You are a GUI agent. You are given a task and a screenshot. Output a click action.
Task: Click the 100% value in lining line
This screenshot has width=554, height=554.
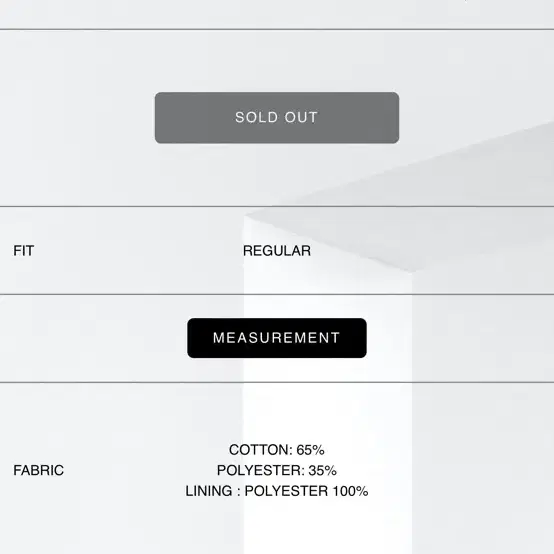pos(350,491)
